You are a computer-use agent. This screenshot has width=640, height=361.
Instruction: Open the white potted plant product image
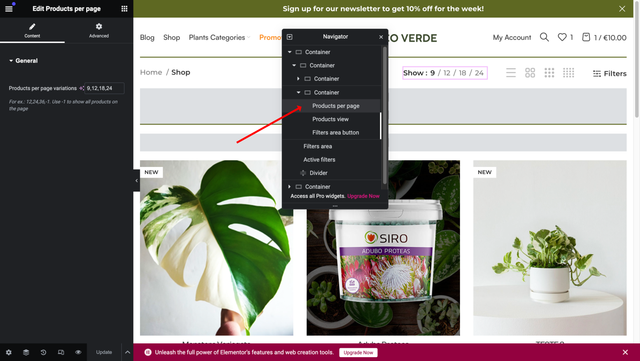point(550,248)
